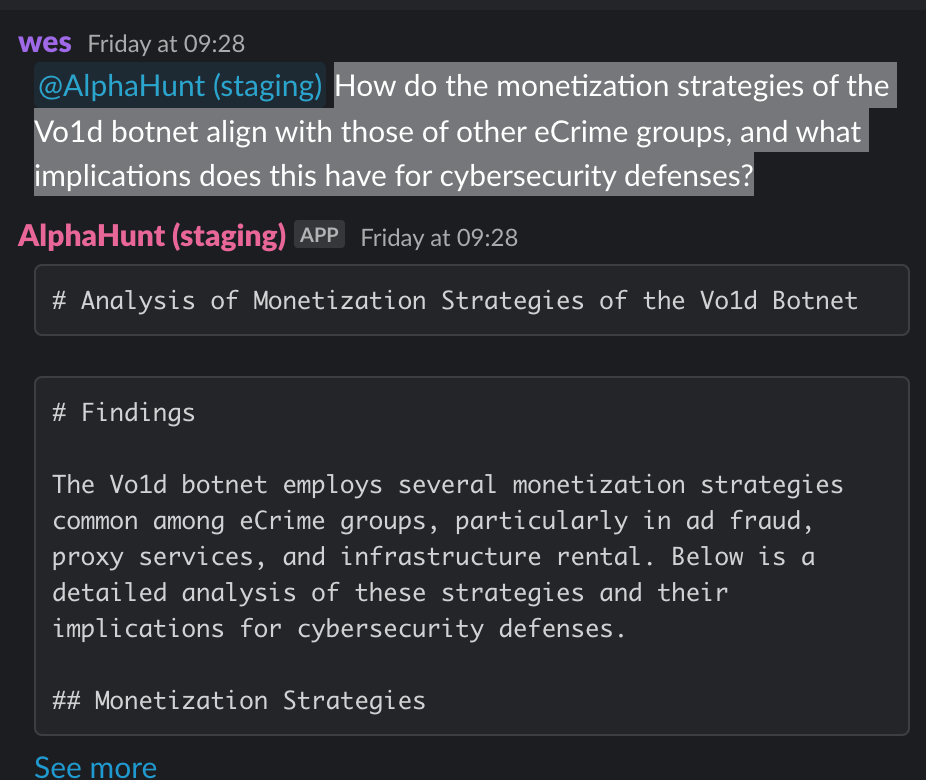Click wes's message timestamp Friday at 09:28
The width and height of the screenshot is (926, 780).
[x=166, y=44]
